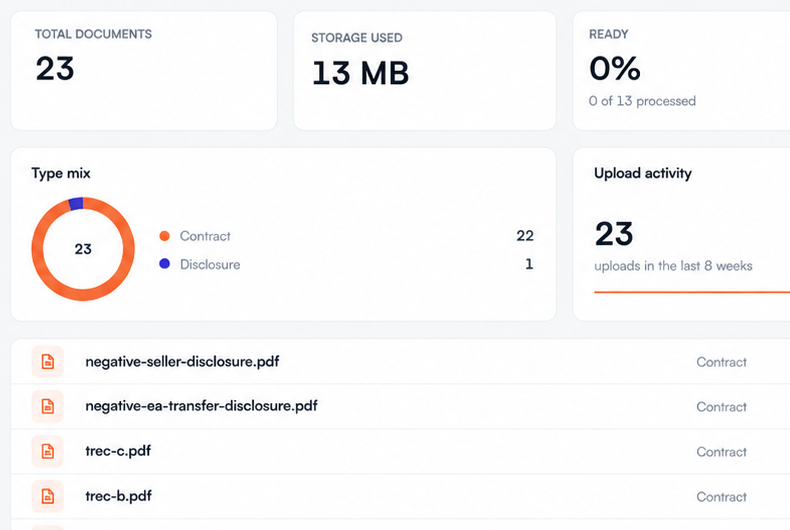The height and width of the screenshot is (530, 790).
Task: Select the orange Contract legend dot
Action: pyautogui.click(x=164, y=236)
